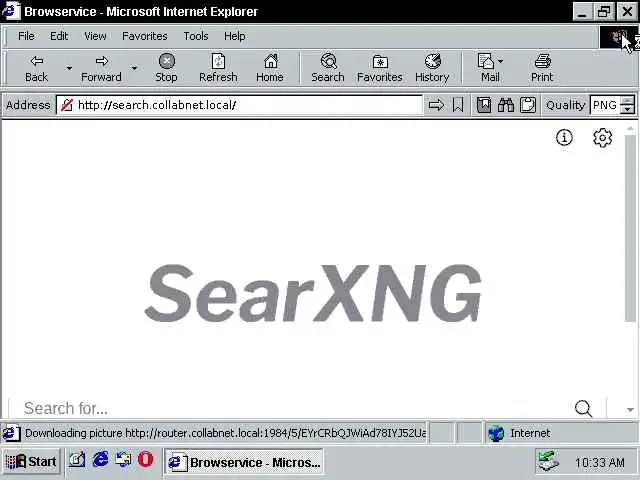Viewport: 640px width, 480px height.
Task: Click the "Quality" label
Action: pyautogui.click(x=566, y=105)
